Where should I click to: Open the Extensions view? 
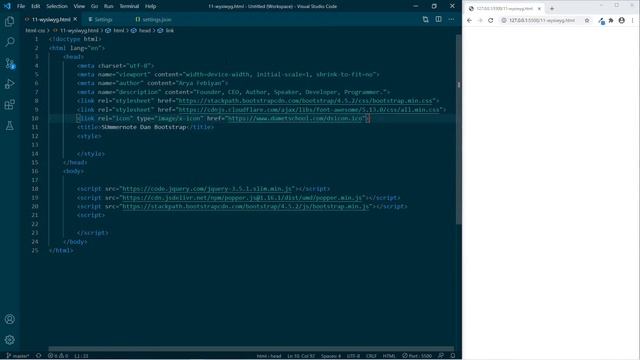pyautogui.click(x=10, y=105)
